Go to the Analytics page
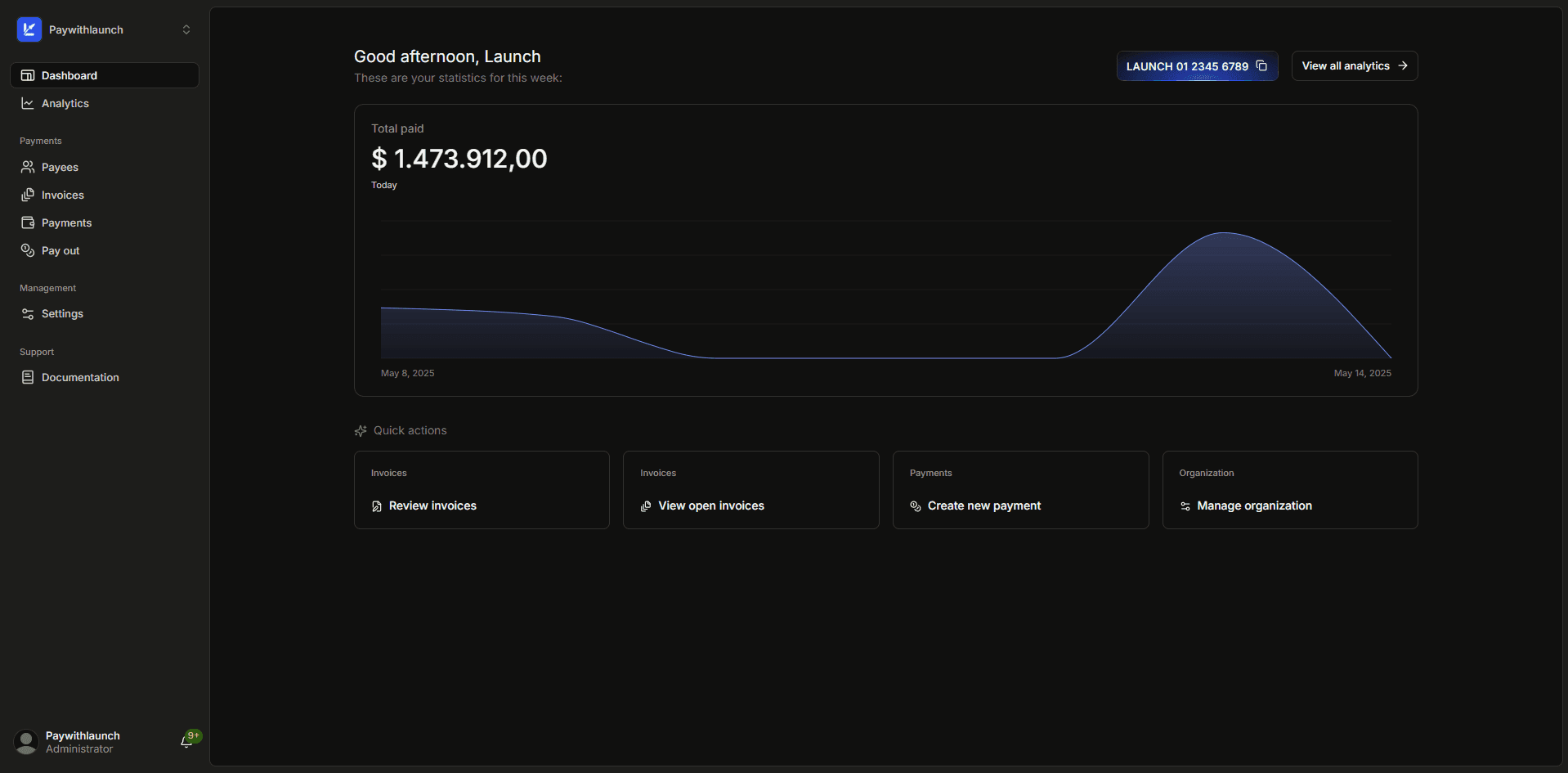1568x773 pixels. (65, 104)
